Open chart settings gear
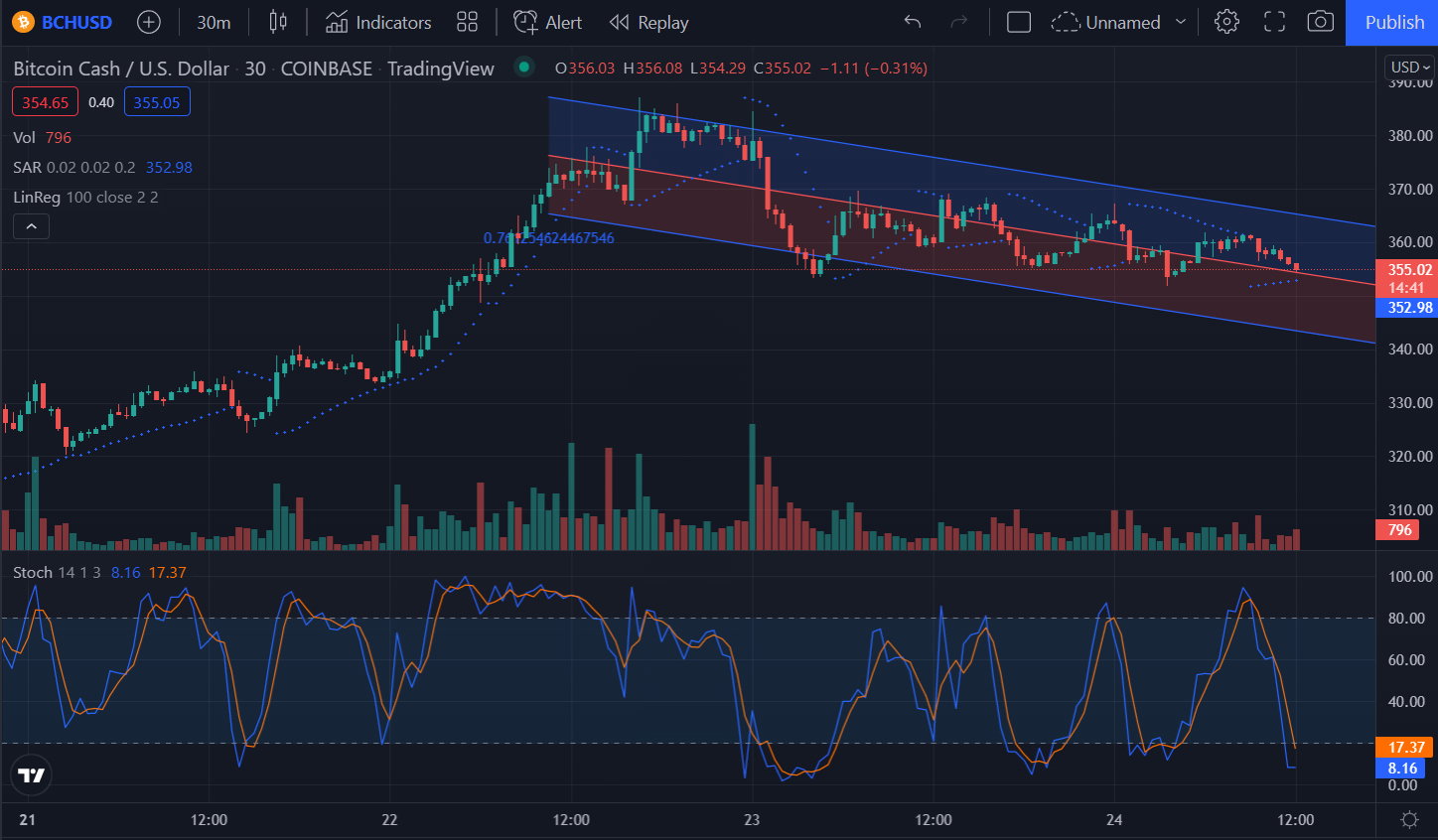Image resolution: width=1438 pixels, height=840 pixels. point(1226,22)
